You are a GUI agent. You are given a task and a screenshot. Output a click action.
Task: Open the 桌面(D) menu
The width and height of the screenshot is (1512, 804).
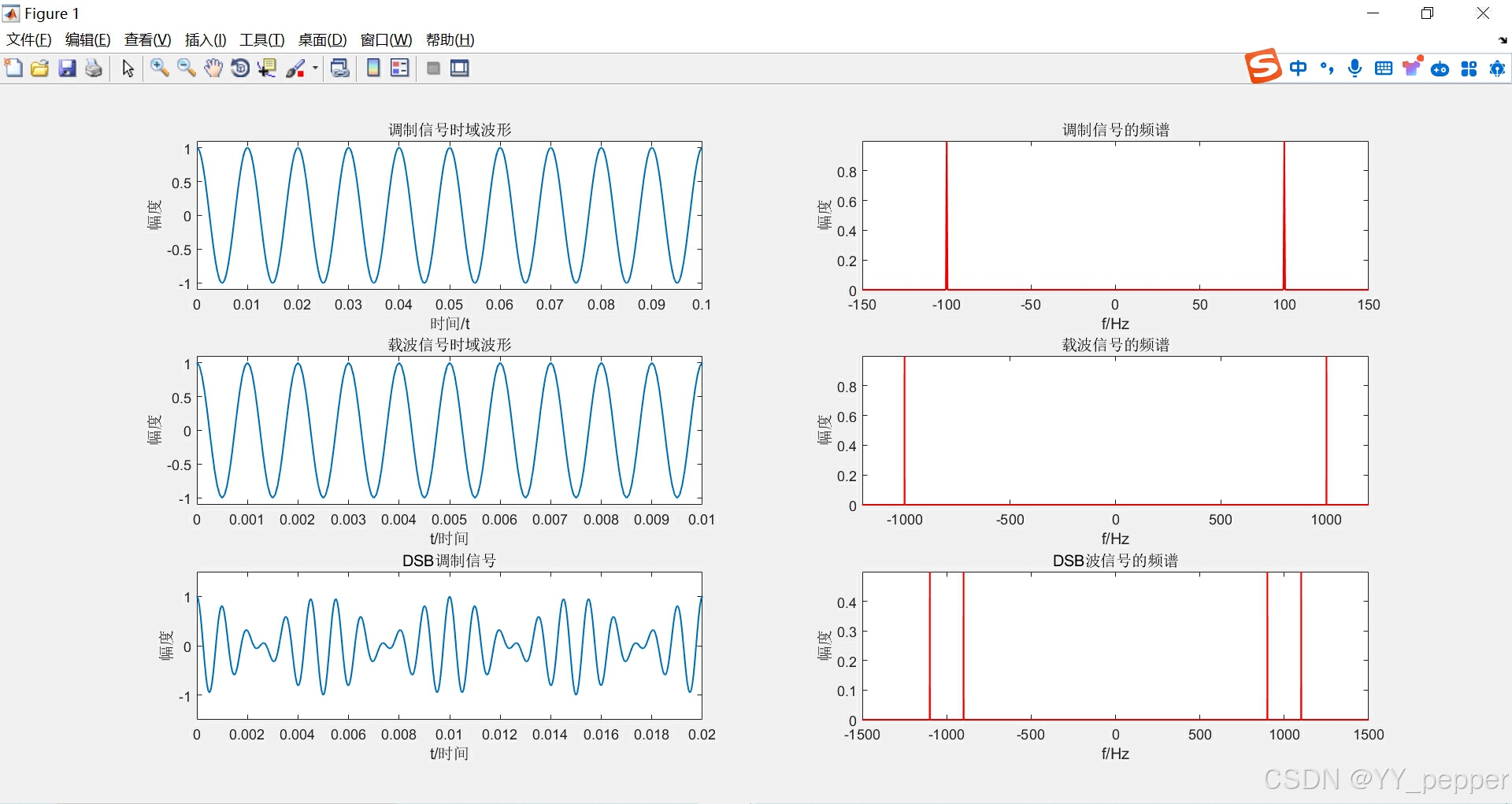[322, 40]
